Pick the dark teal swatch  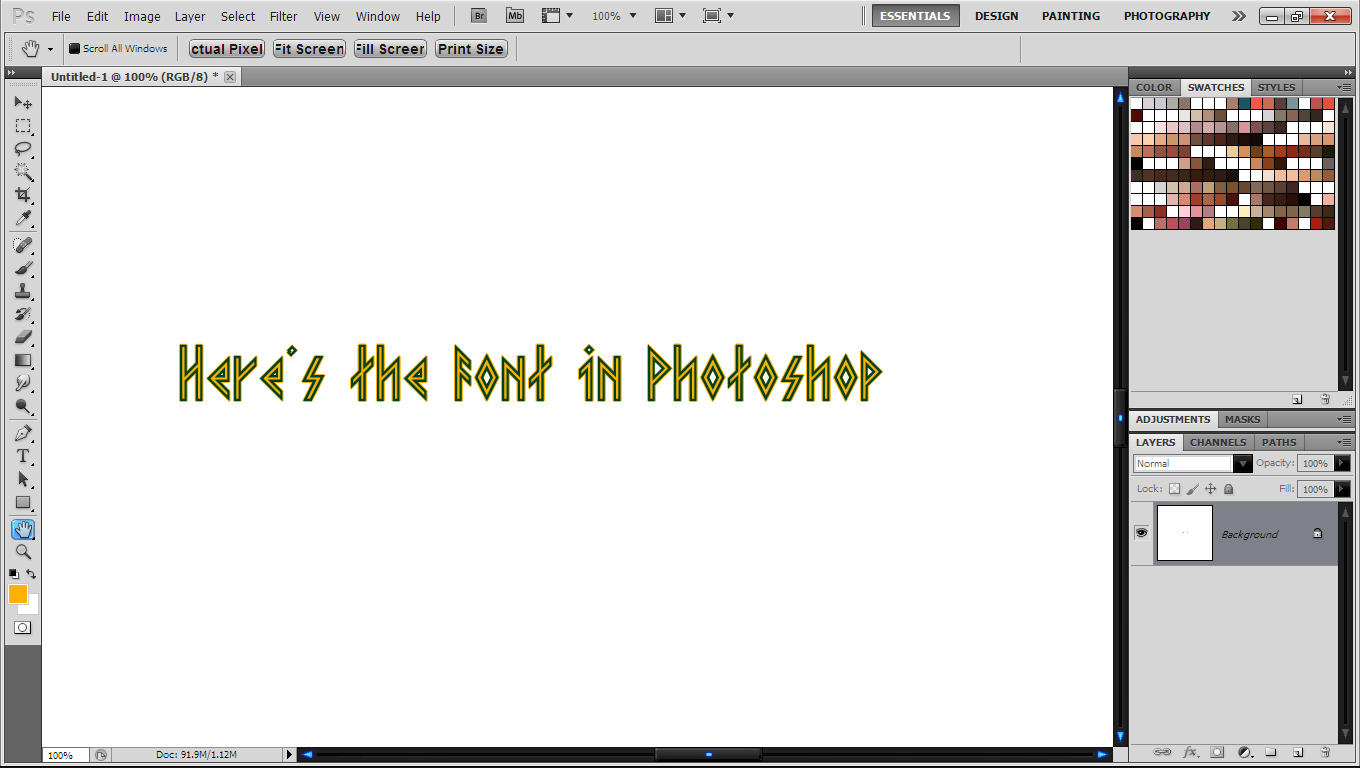click(x=1245, y=103)
